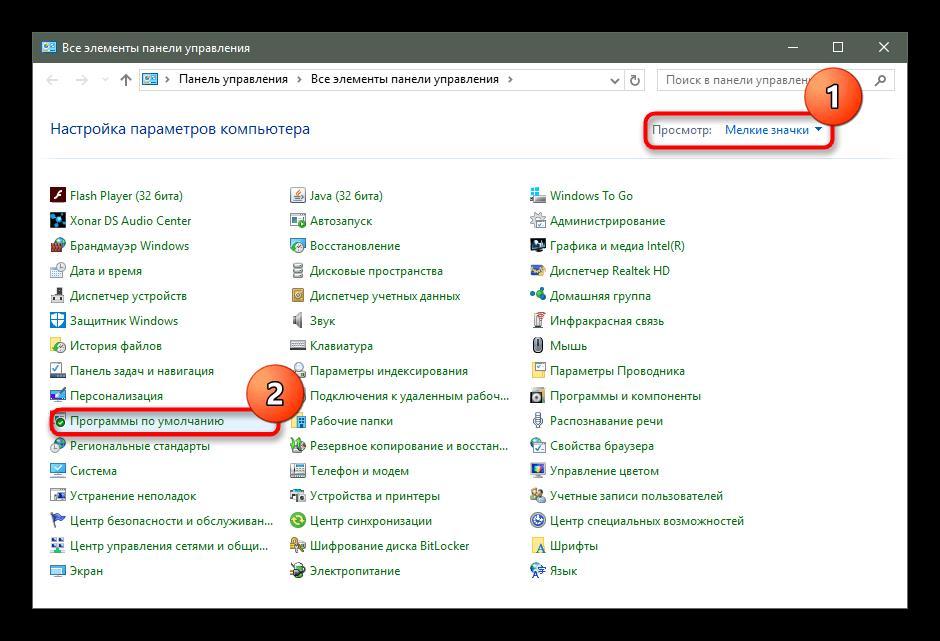Open Центр специальных возможностей link
Screen dimensions: 940x641
pyautogui.click(x=647, y=521)
